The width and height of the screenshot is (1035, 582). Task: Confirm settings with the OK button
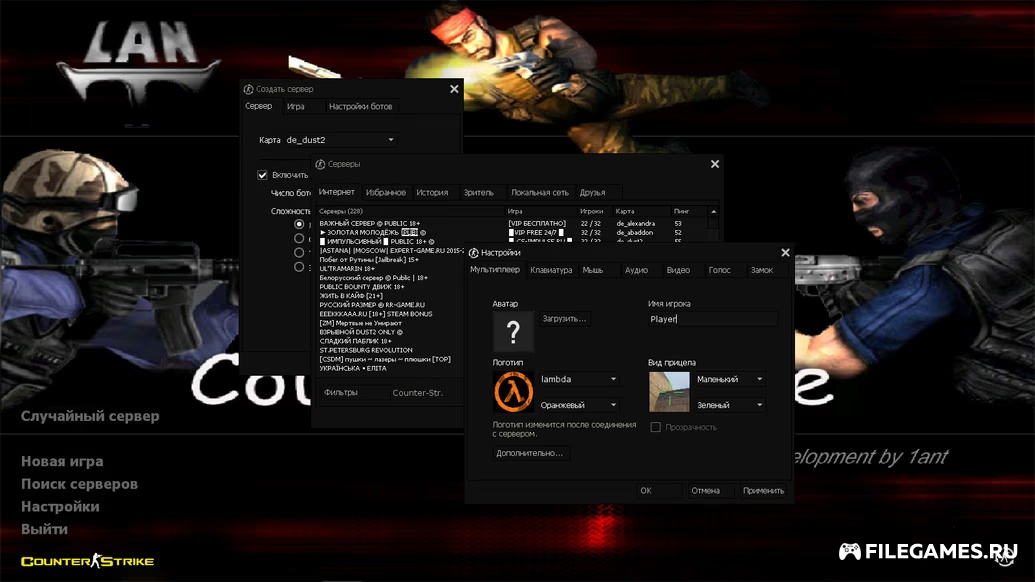point(659,490)
